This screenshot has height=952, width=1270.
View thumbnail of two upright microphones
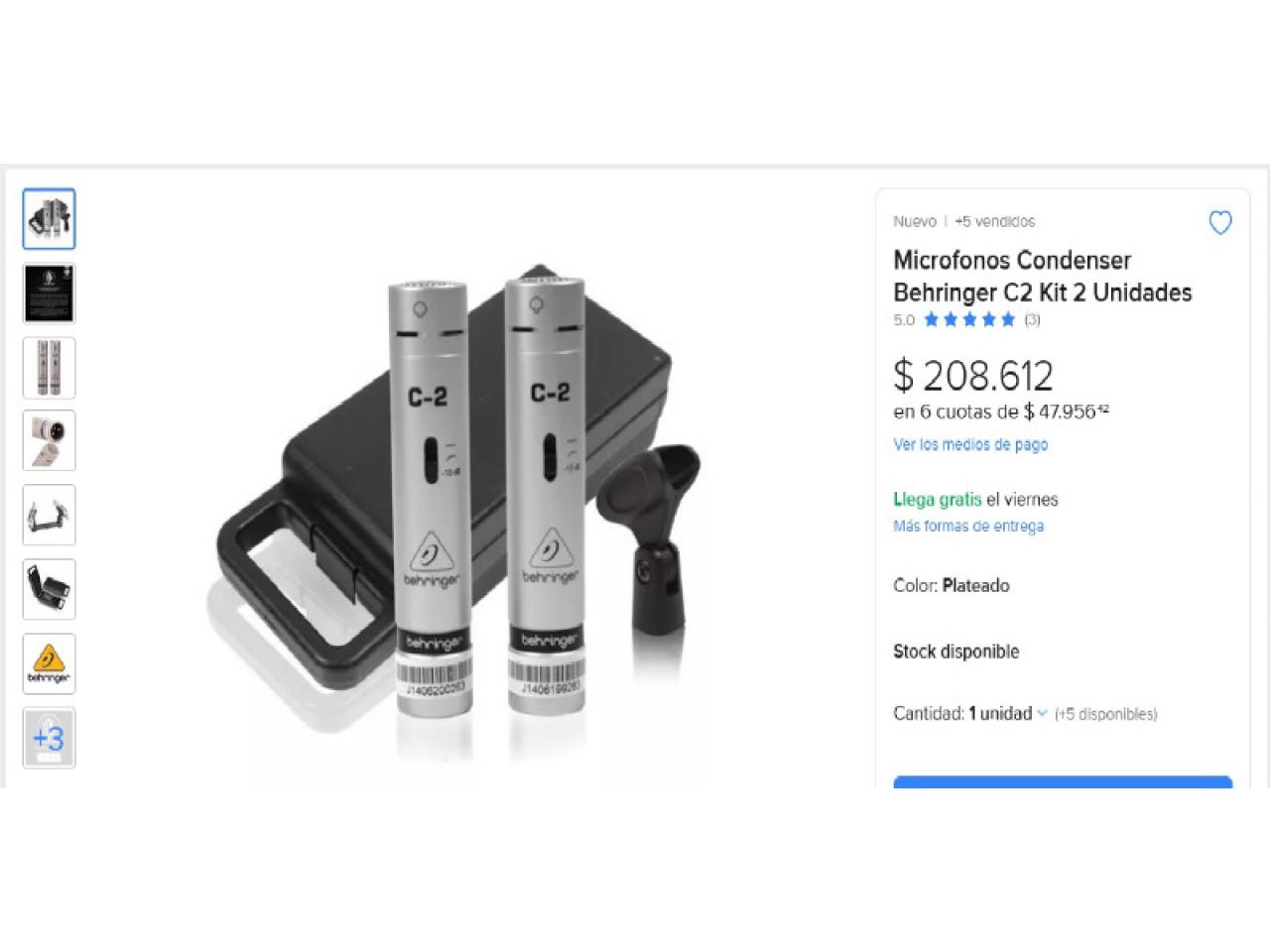[49, 367]
